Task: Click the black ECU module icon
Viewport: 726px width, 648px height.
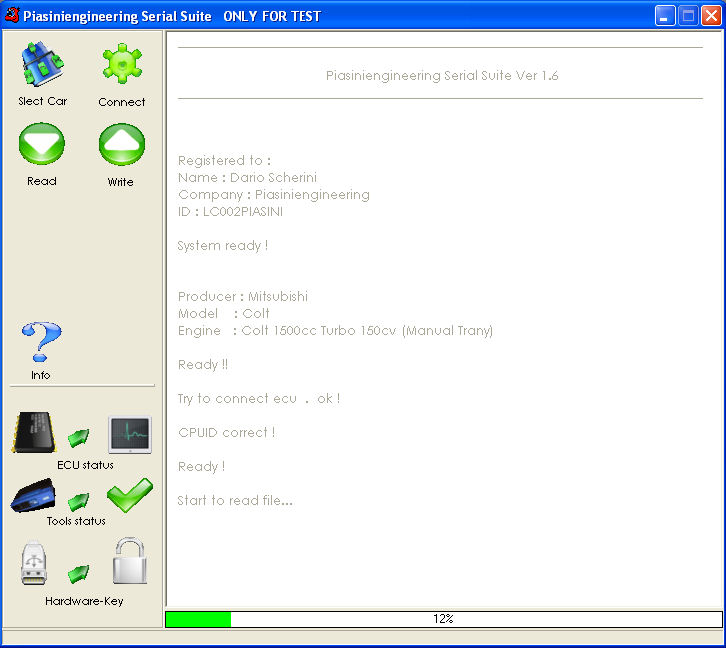Action: [35, 432]
